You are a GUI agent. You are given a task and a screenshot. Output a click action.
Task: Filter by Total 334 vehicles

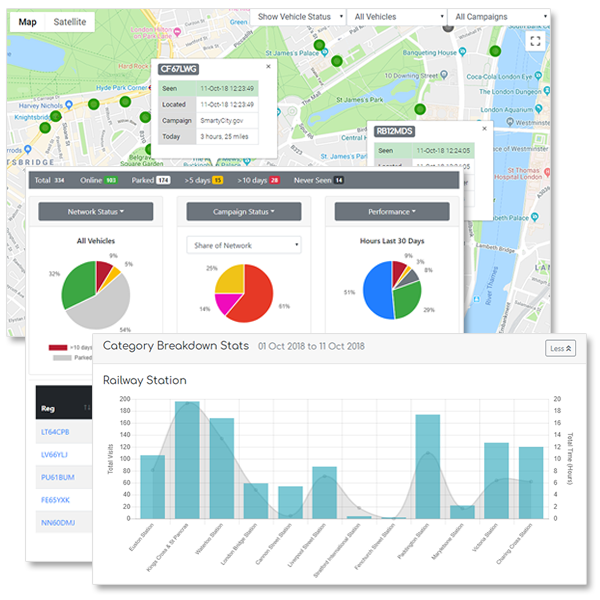coord(50,180)
